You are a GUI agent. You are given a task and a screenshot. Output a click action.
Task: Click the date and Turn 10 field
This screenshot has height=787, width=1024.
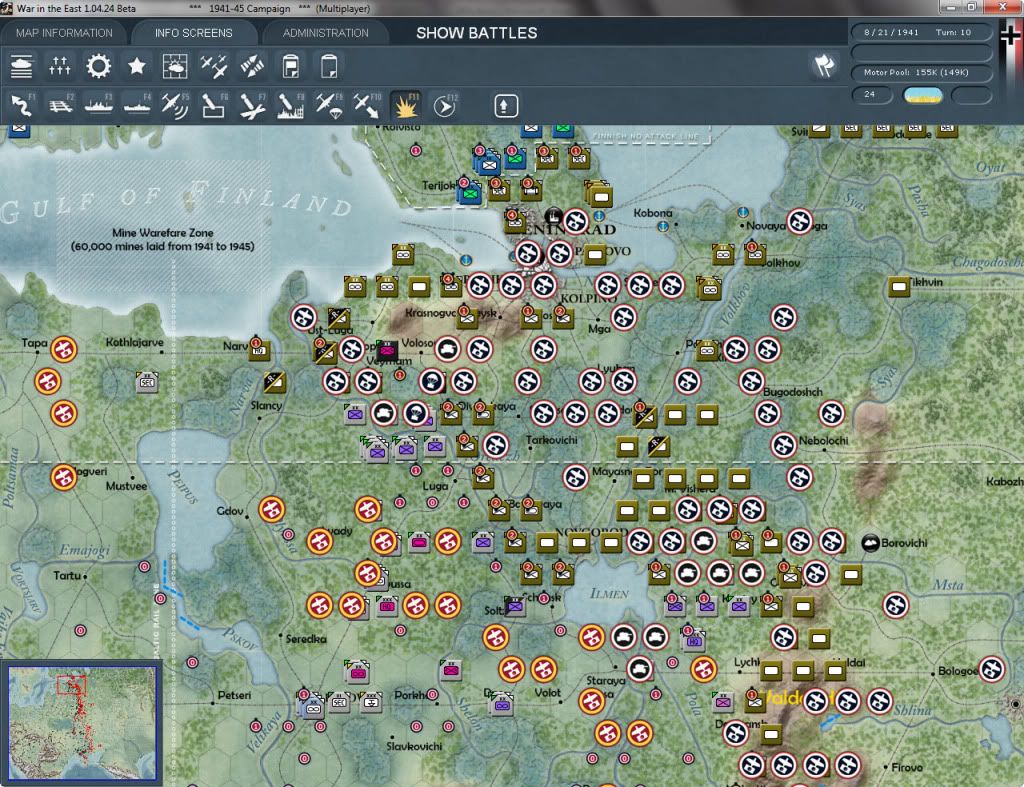click(x=921, y=32)
